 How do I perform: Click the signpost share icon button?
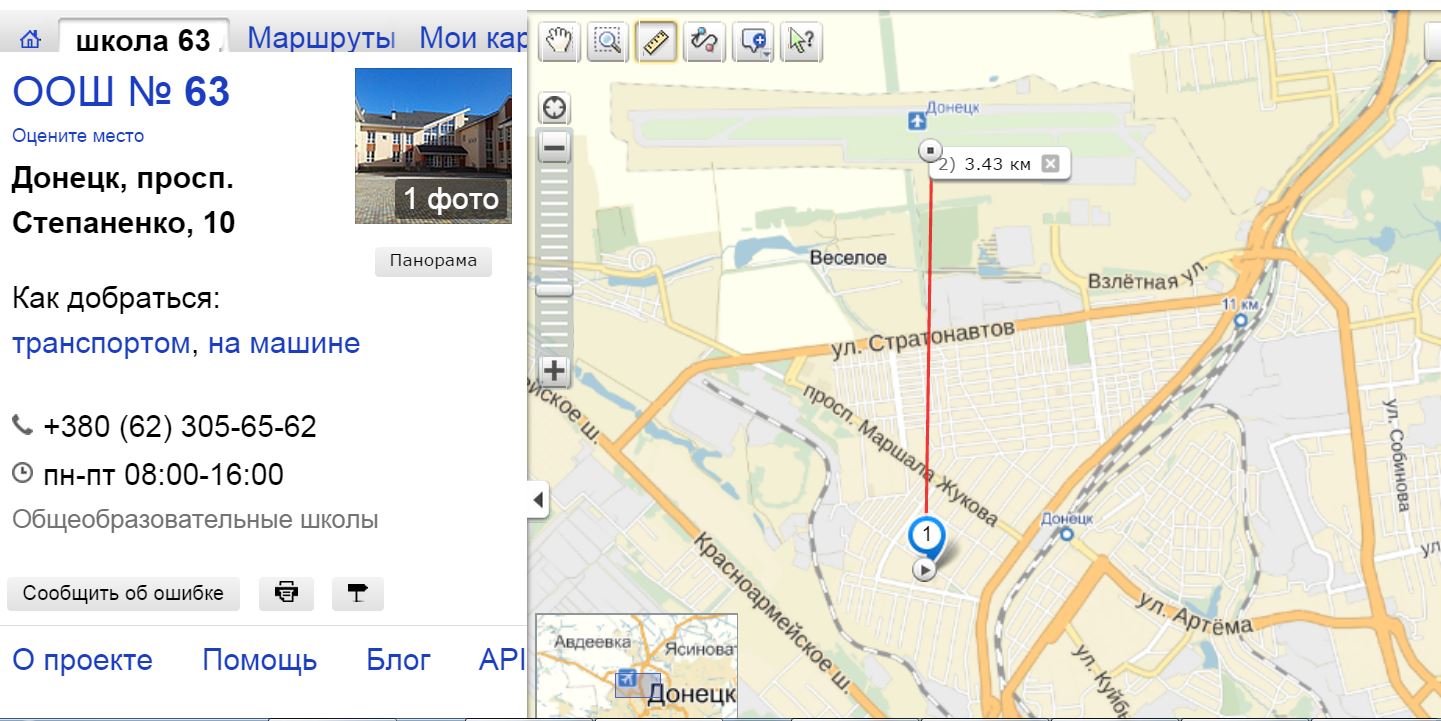pos(357,593)
